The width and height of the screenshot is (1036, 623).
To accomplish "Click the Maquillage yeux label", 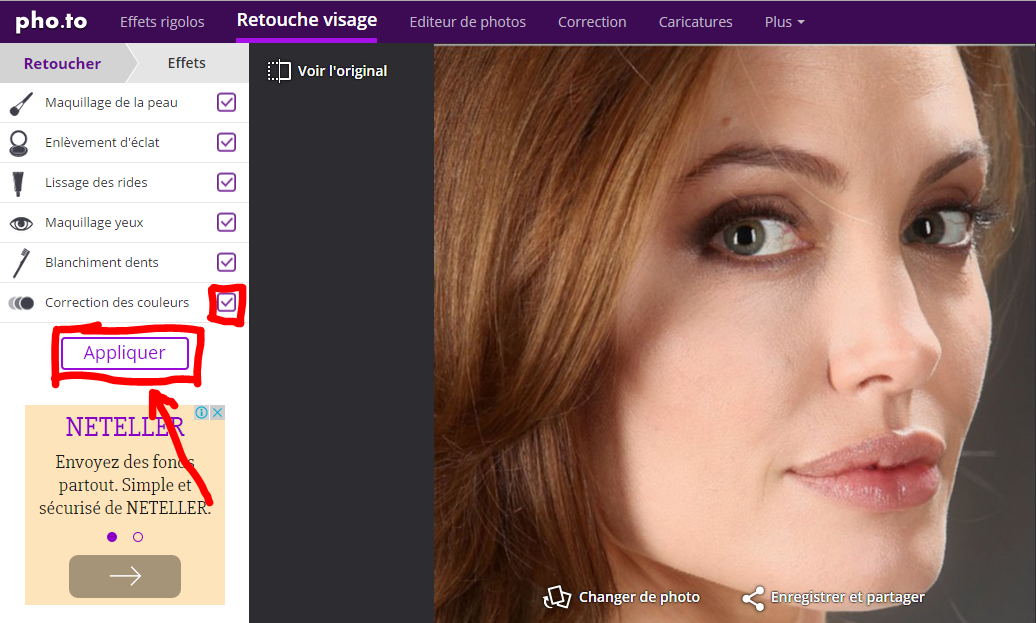I will [x=94, y=223].
